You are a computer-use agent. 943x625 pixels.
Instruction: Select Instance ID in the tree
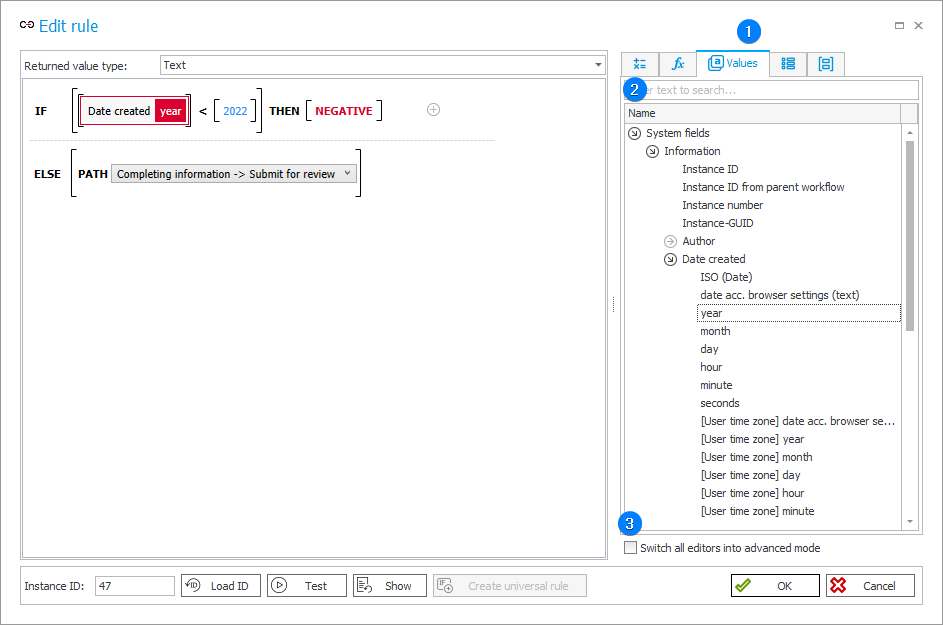pos(710,169)
